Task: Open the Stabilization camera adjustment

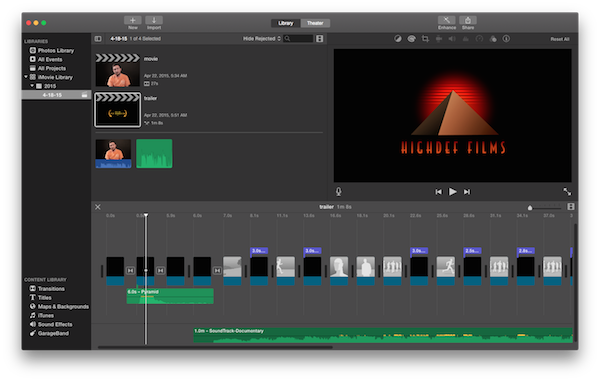Action: 439,39
